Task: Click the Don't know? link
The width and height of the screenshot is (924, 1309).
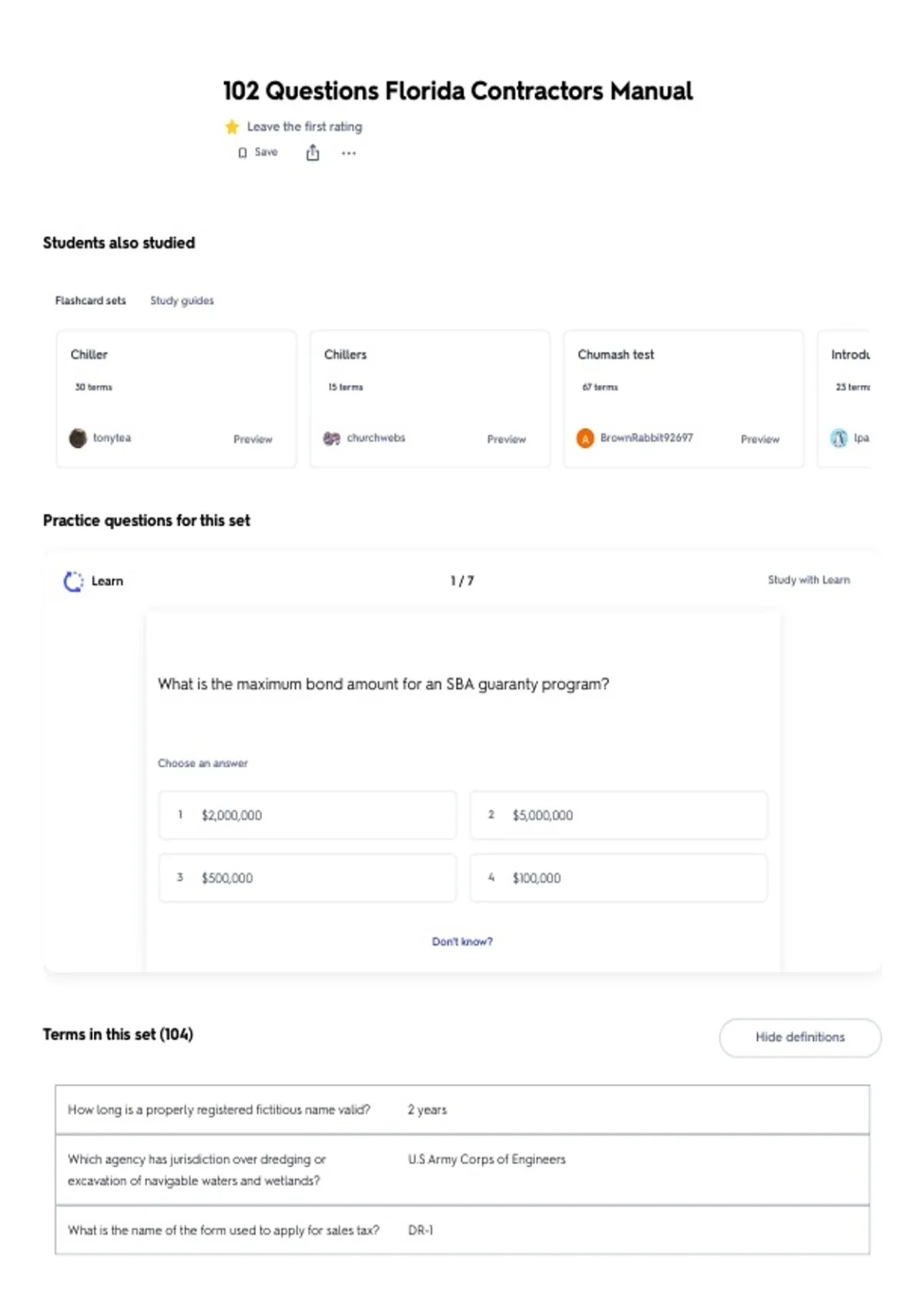Action: pyautogui.click(x=462, y=941)
